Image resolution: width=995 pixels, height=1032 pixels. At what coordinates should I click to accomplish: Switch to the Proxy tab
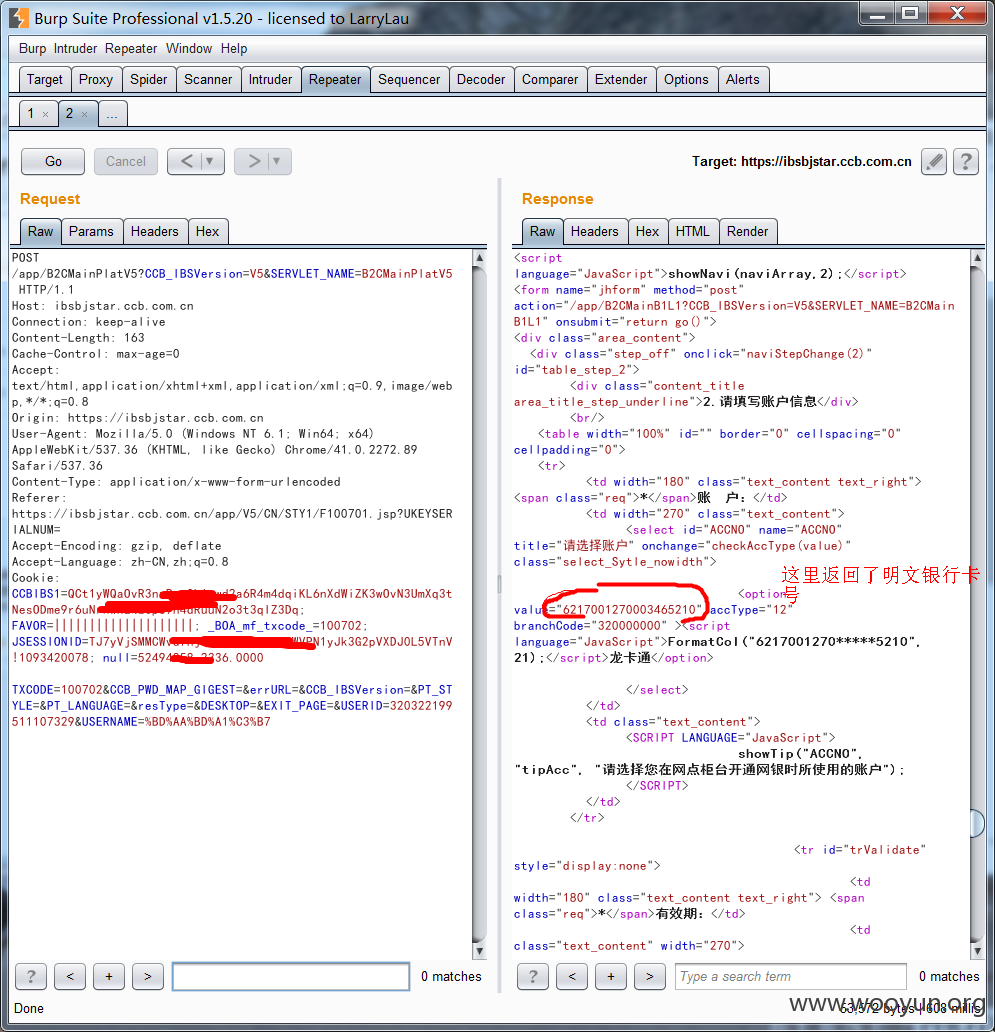(96, 80)
